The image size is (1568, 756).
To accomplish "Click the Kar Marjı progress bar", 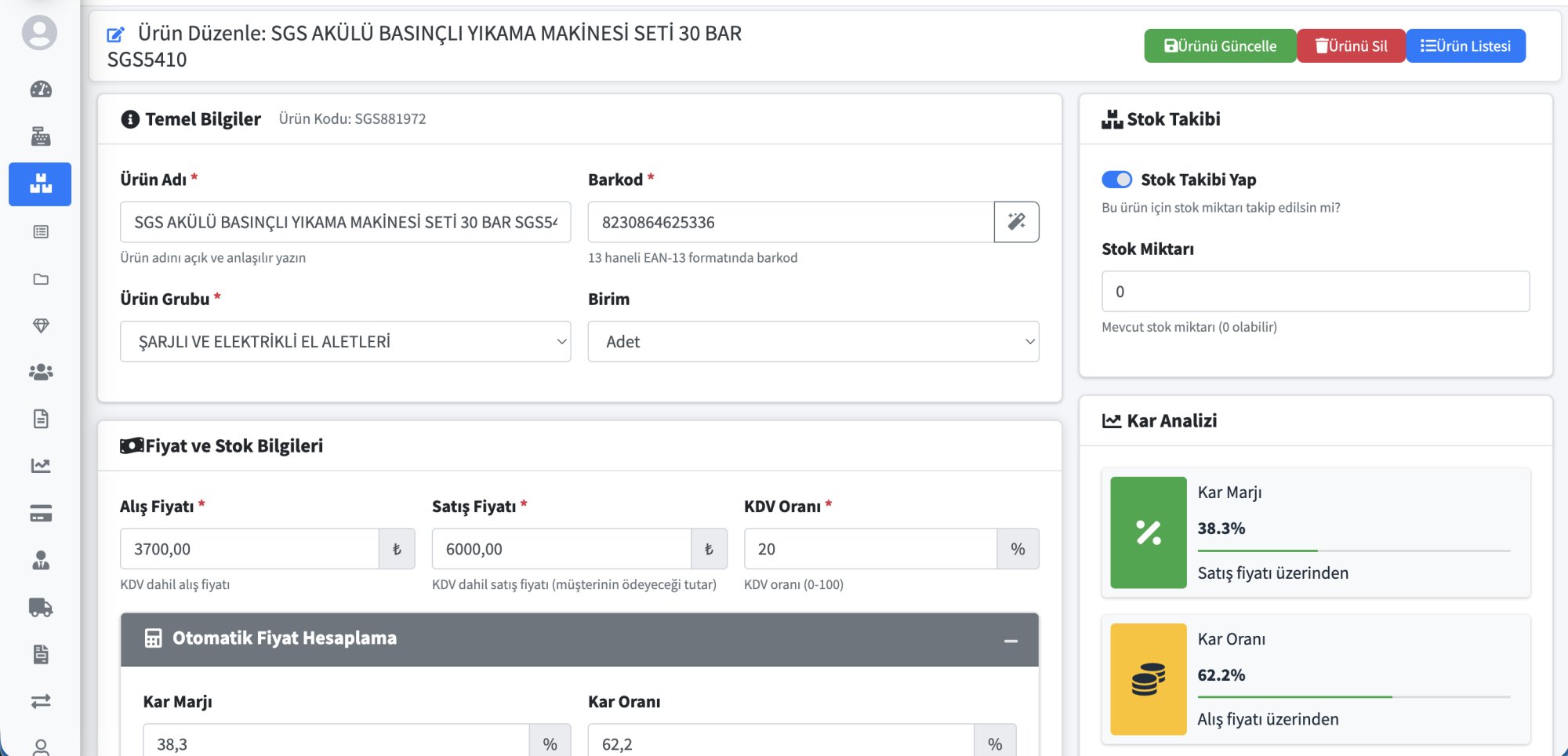I will point(1353,551).
